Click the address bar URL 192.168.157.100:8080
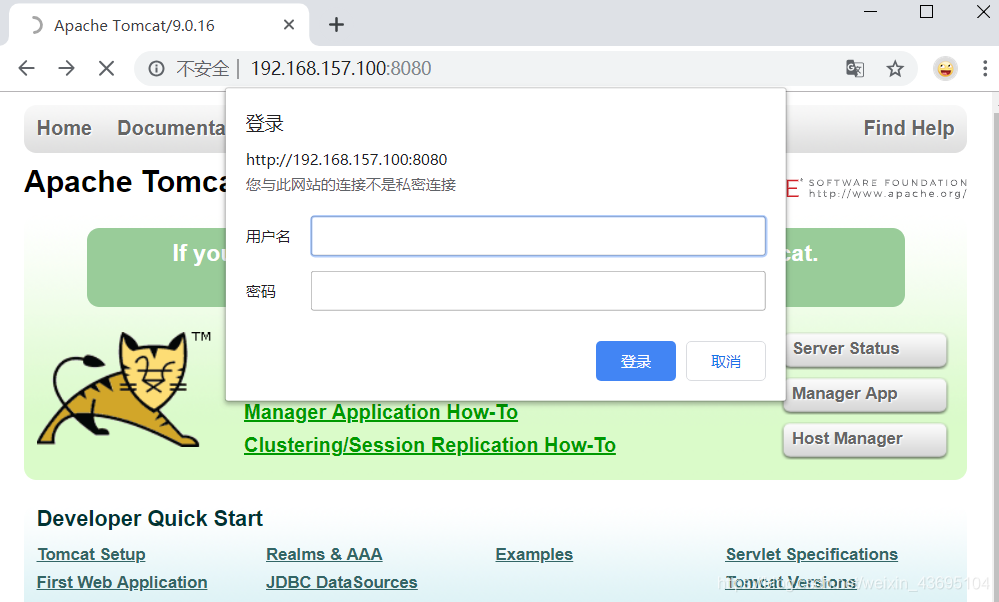 (x=341, y=68)
